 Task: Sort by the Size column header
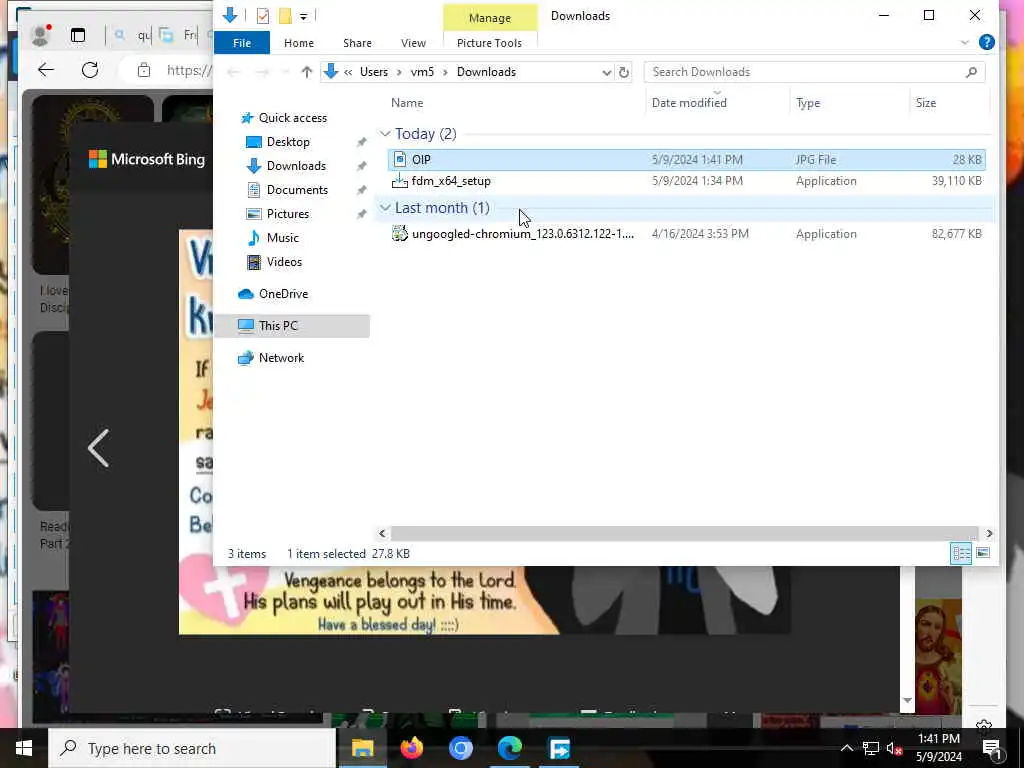pyautogui.click(x=925, y=103)
